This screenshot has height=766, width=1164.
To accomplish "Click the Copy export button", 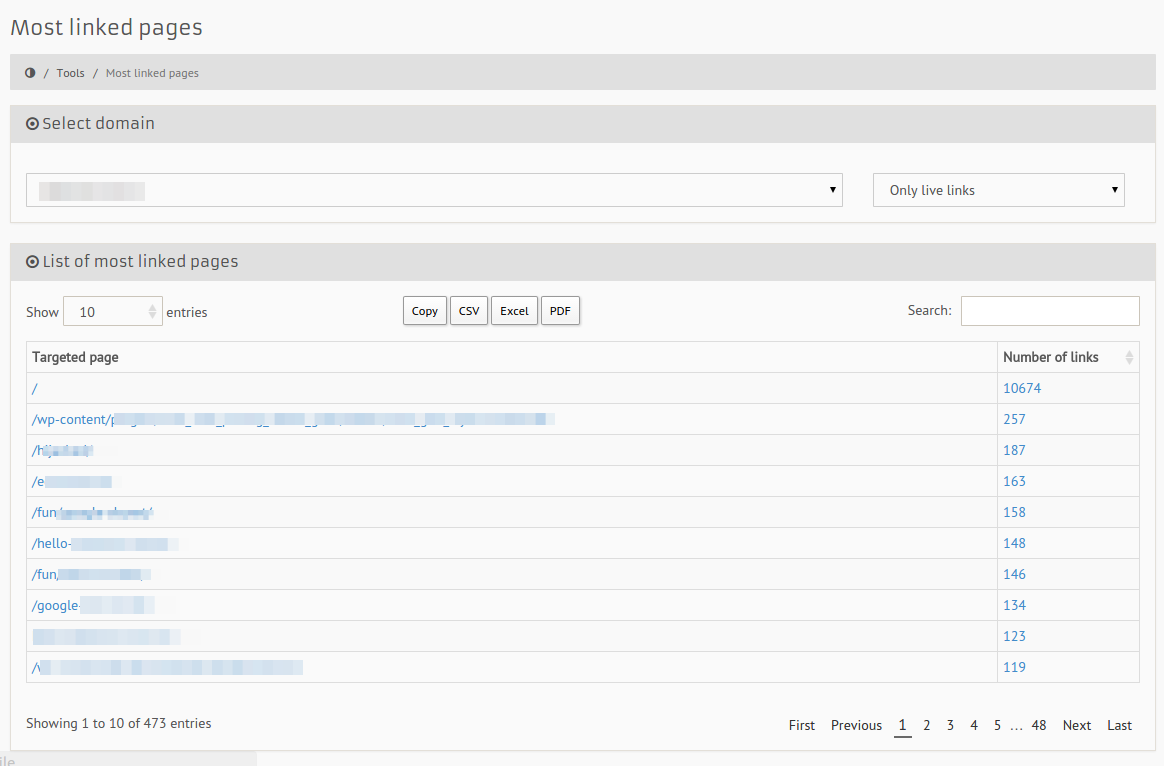I will tap(425, 311).
